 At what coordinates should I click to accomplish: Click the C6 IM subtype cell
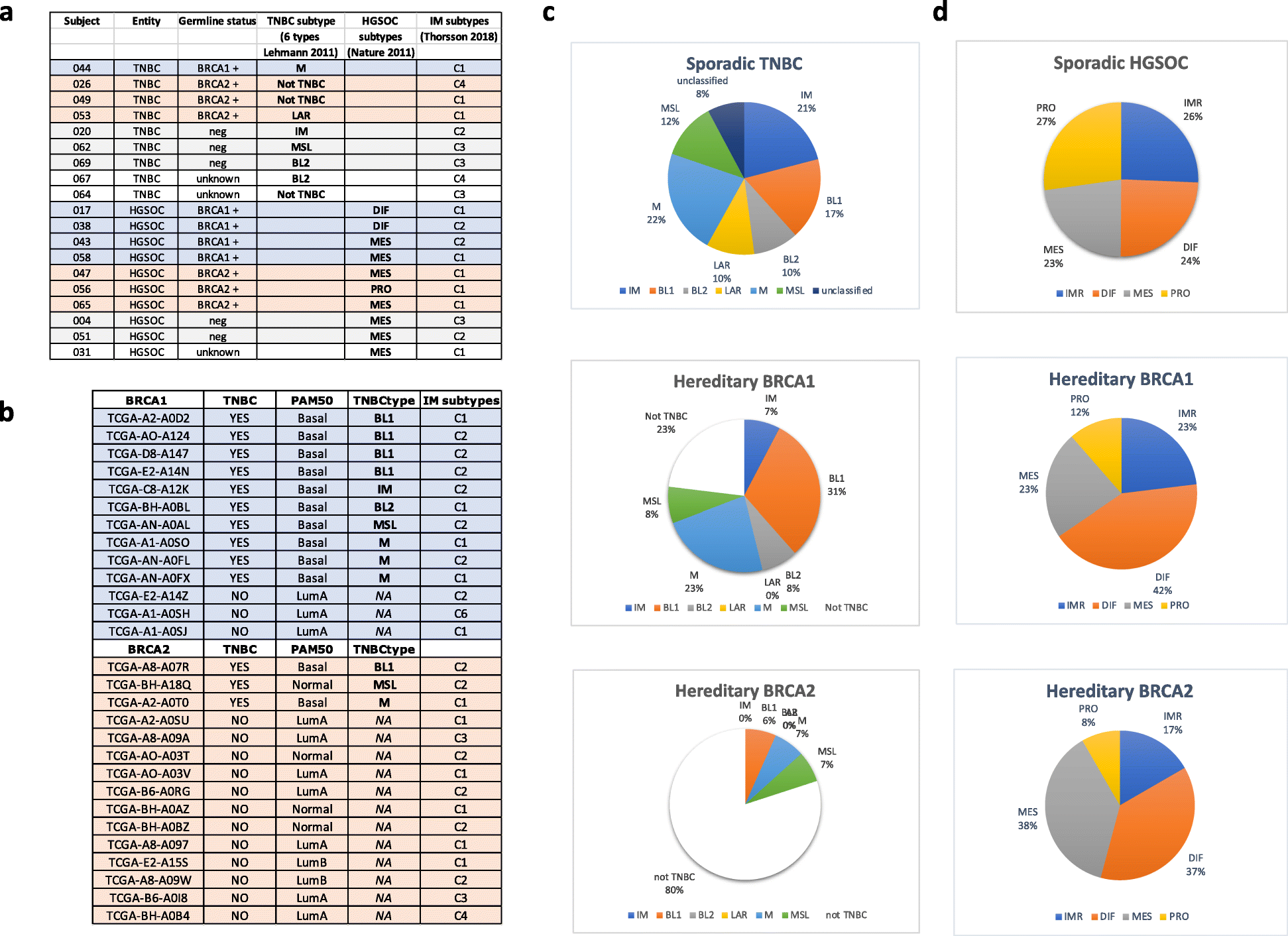pos(461,614)
